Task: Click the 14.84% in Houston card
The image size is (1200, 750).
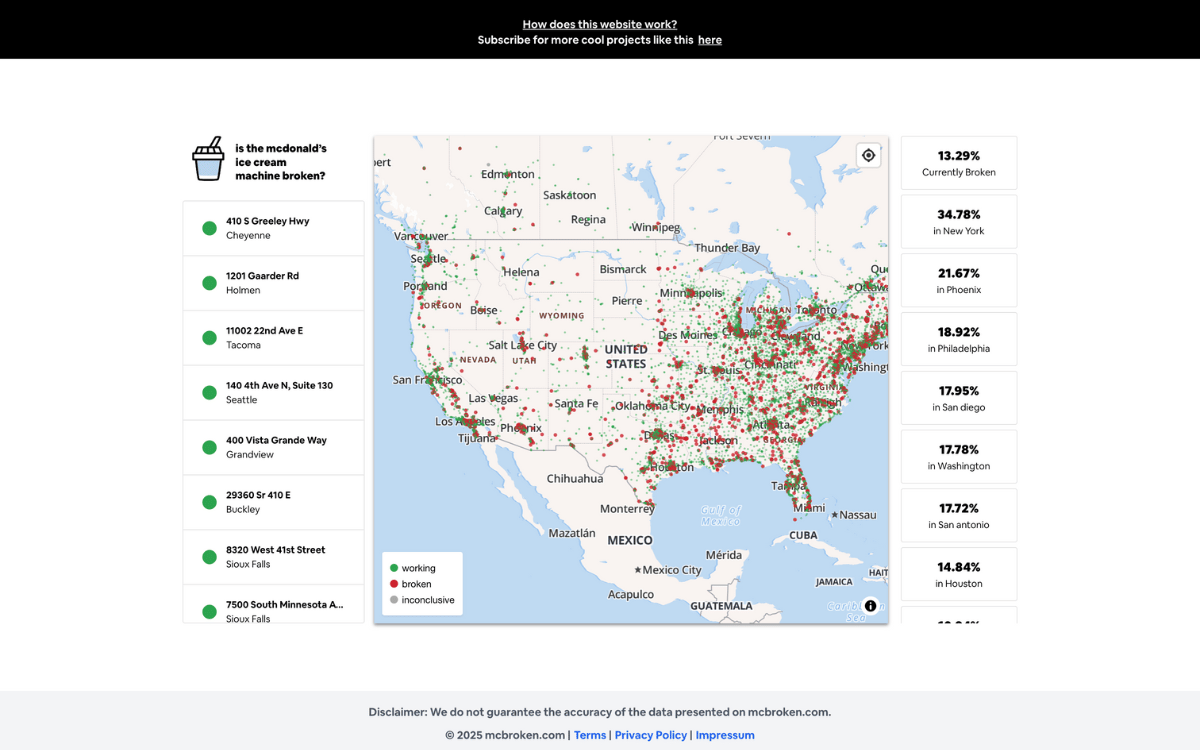Action: point(959,574)
